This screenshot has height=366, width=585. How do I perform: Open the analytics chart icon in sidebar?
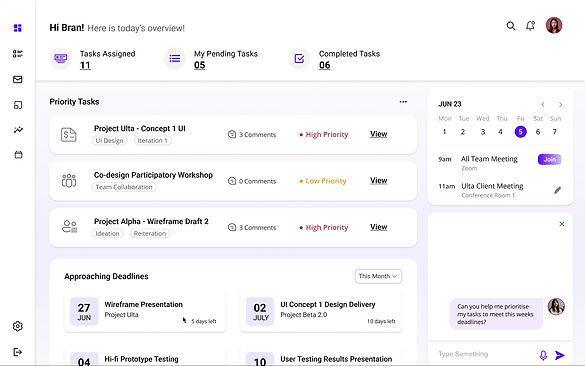tap(18, 130)
